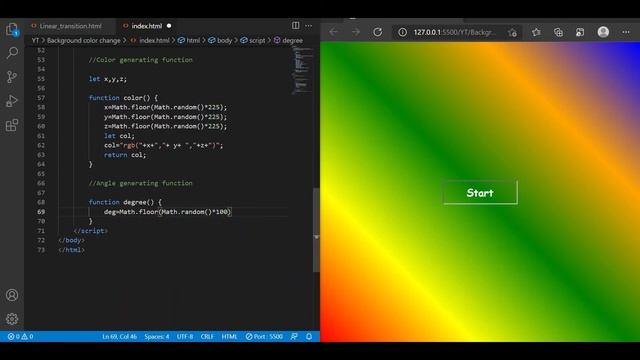This screenshot has width=640, height=360.
Task: Switch to Linear_transition.html tab
Action: click(71, 26)
